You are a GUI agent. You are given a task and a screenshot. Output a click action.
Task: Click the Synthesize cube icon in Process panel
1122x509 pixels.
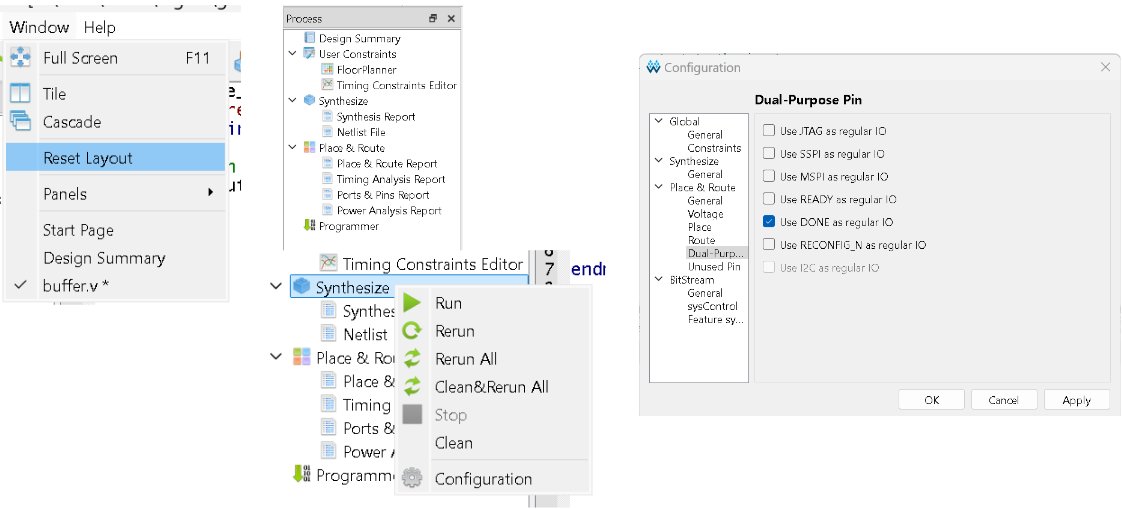[x=309, y=101]
